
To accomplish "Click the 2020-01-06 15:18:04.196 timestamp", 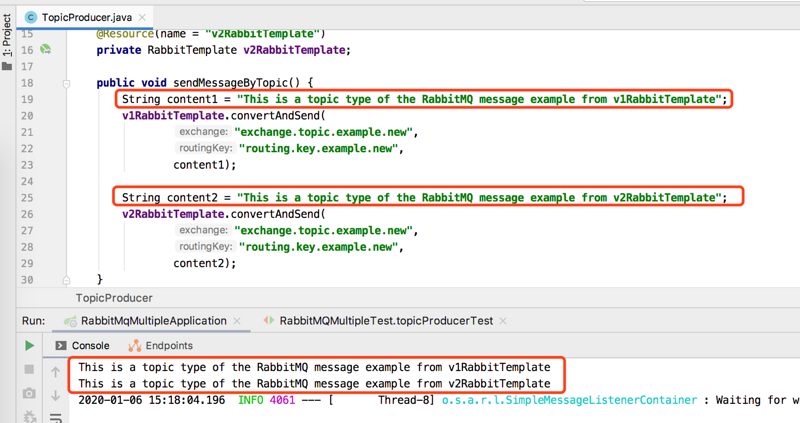I will 152,401.
